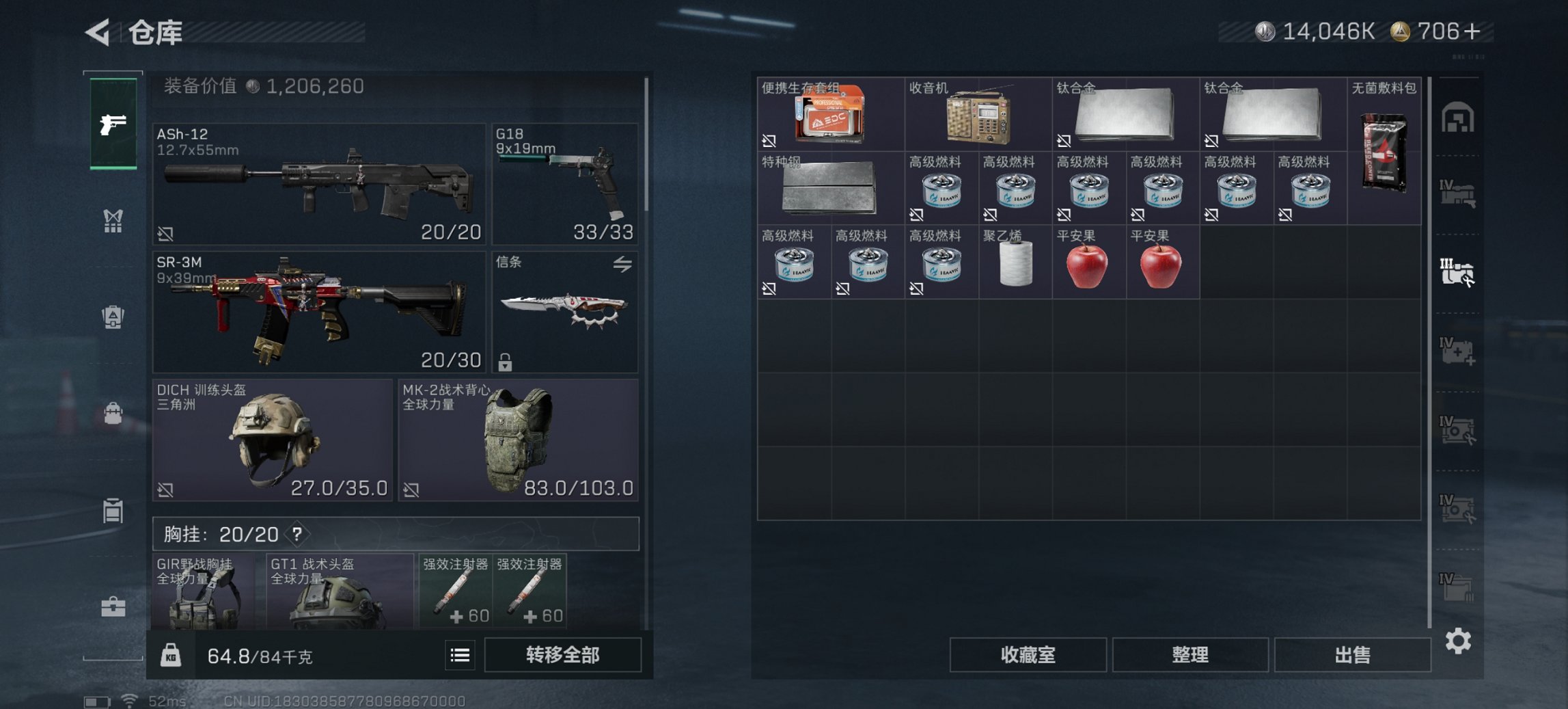
Task: Open the 收藏室 tab
Action: pyautogui.click(x=1028, y=655)
